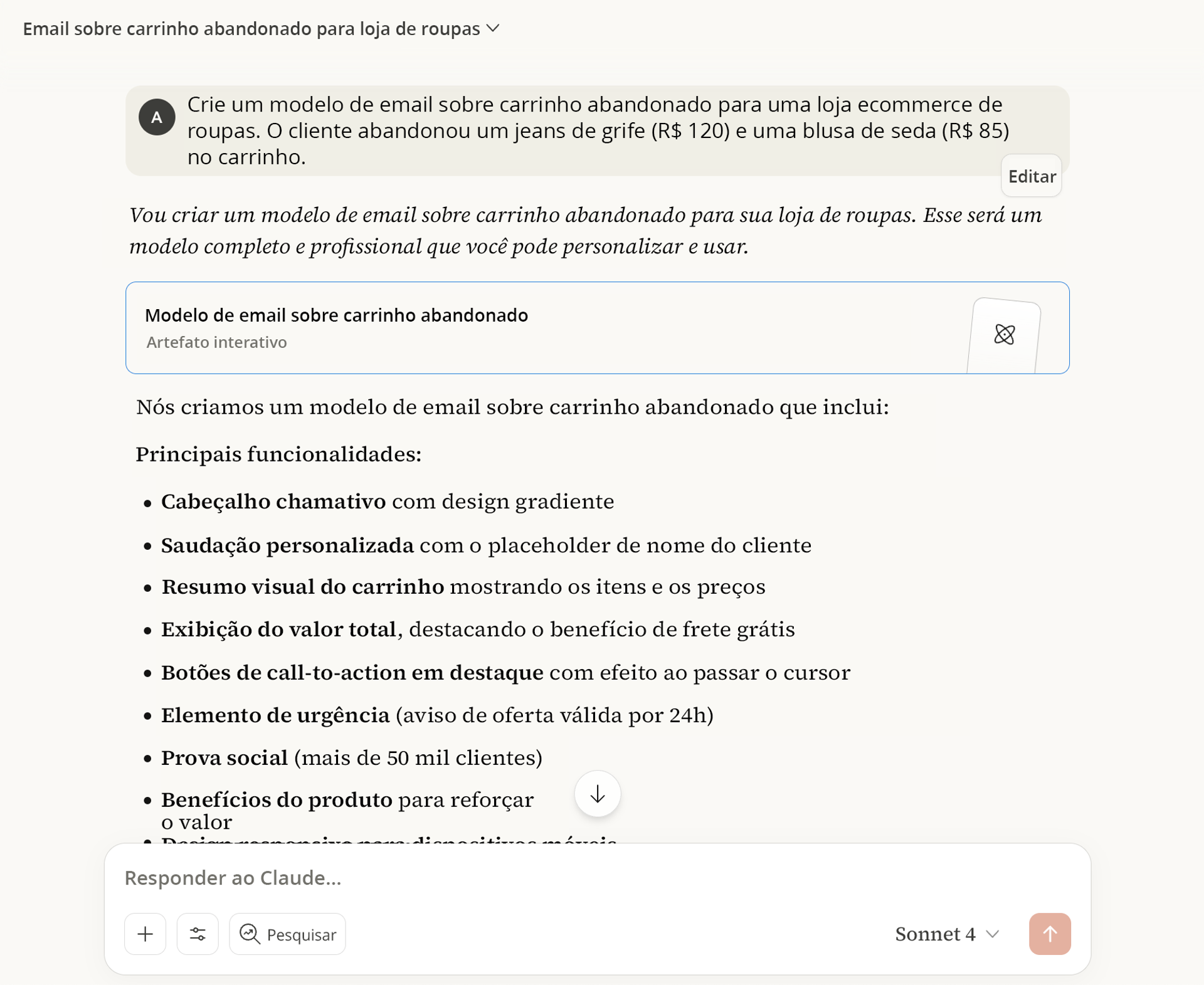Expand the chat title chevron
The image size is (1204, 985).
[x=494, y=28]
